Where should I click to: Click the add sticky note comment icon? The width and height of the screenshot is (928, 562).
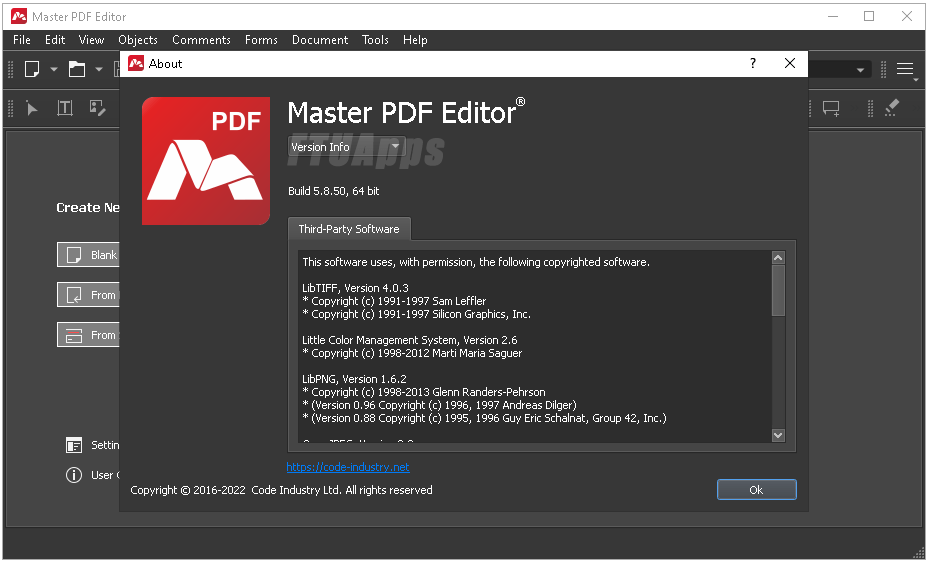pyautogui.click(x=831, y=108)
